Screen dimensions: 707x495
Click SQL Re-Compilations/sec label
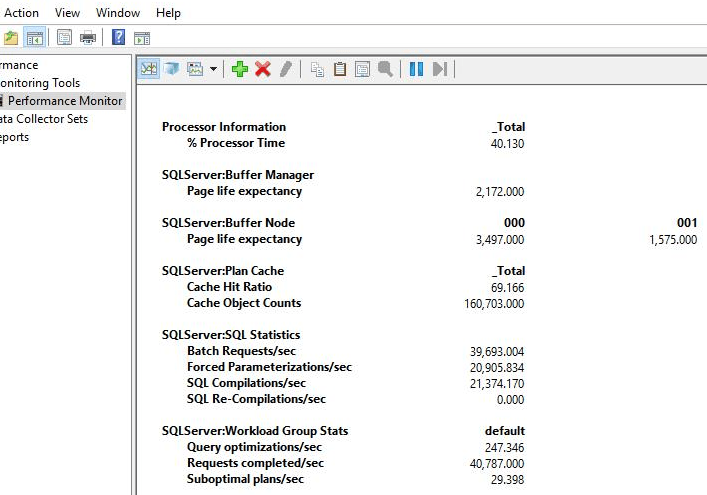tap(256, 399)
